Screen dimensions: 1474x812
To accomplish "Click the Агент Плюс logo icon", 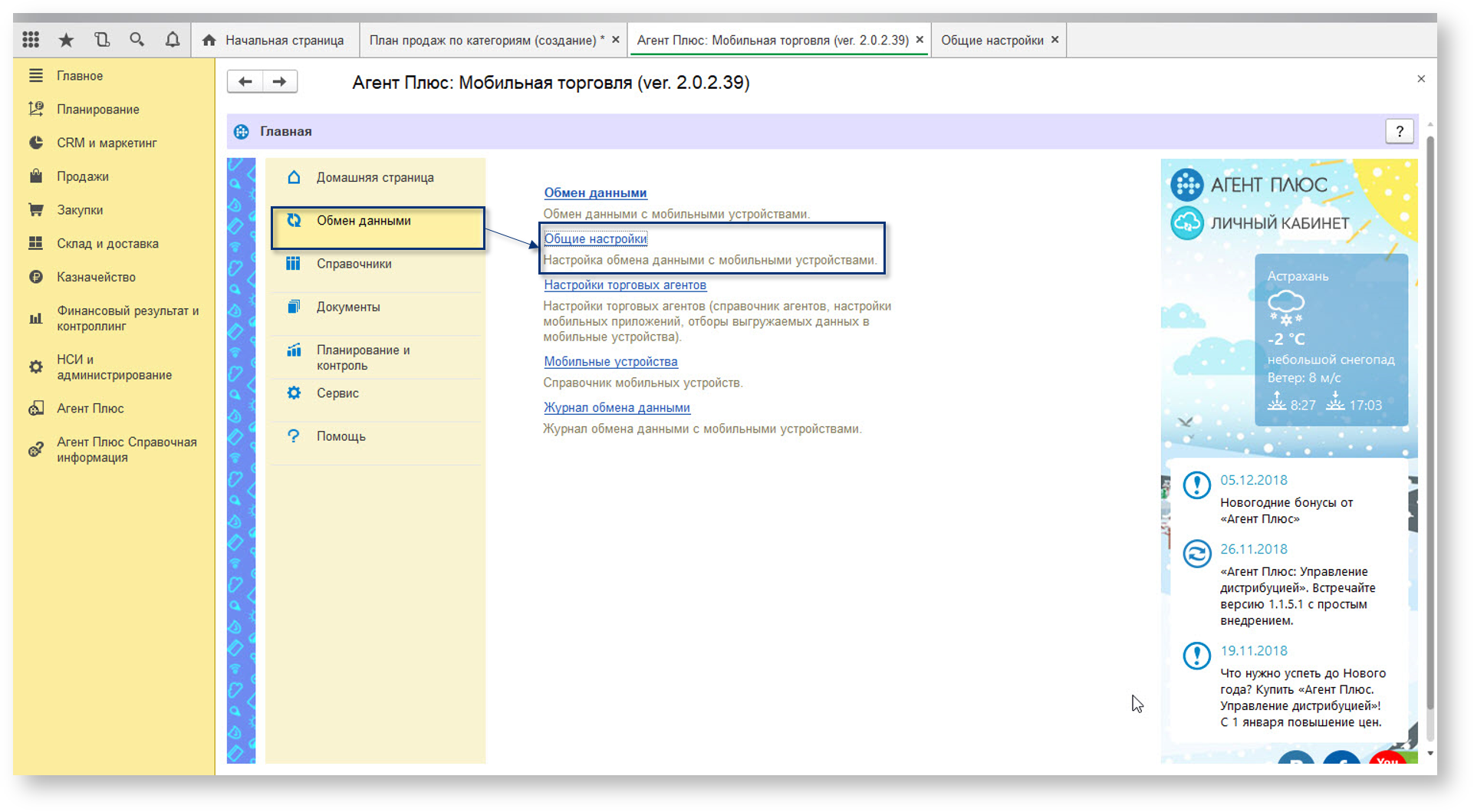I will pos(1187,185).
